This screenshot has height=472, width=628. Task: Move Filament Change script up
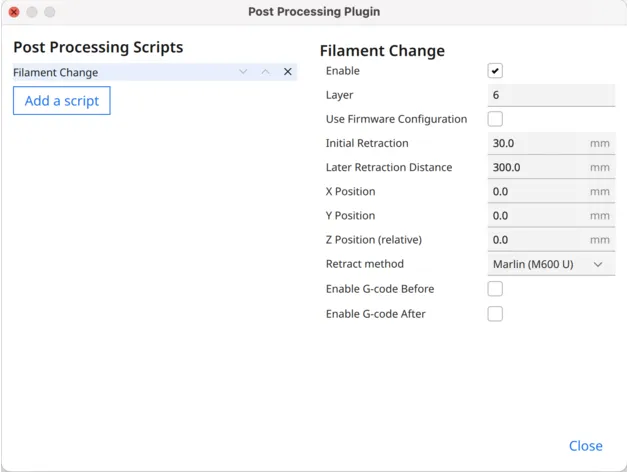(265, 72)
